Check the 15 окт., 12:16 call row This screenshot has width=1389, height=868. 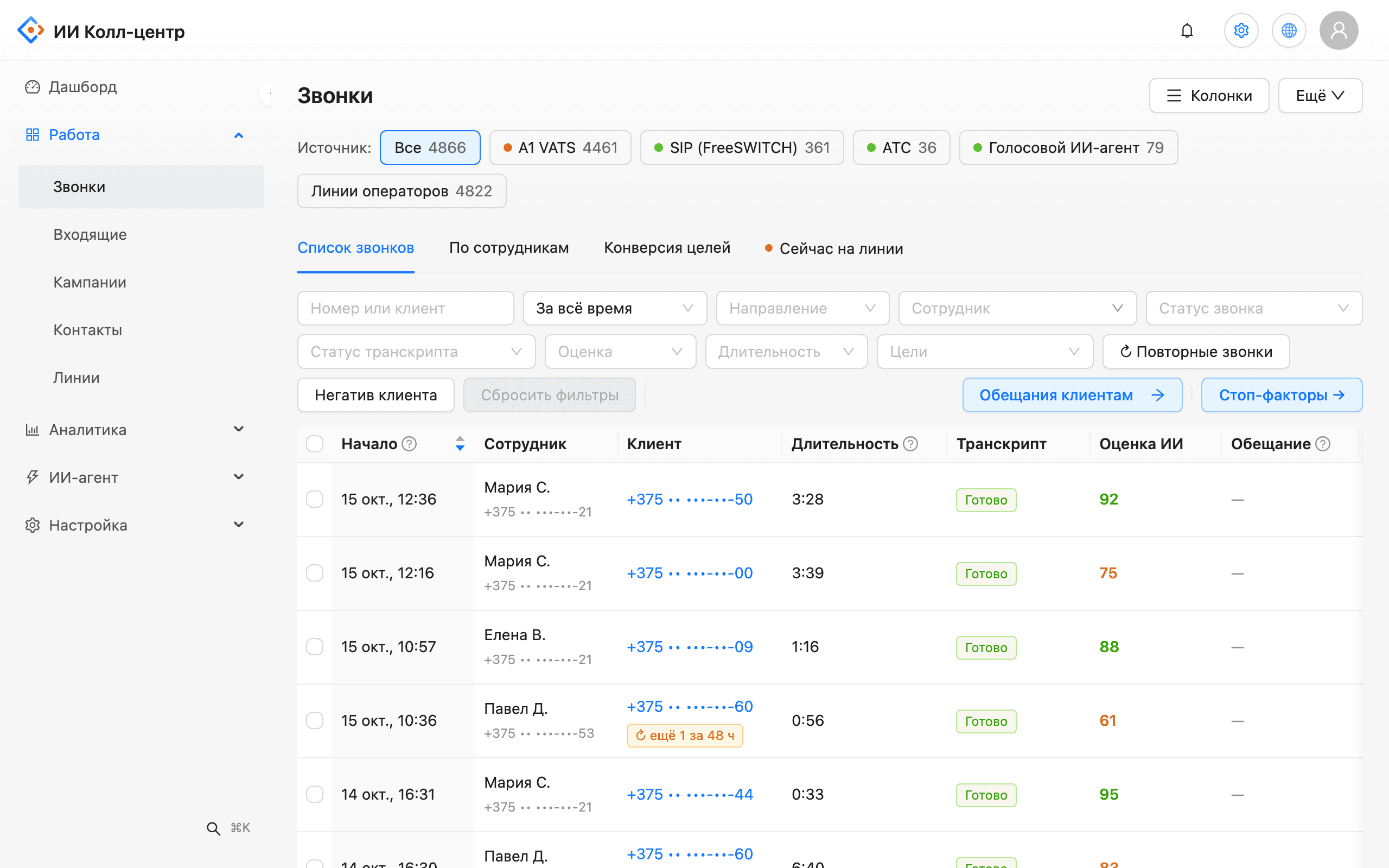coord(315,573)
